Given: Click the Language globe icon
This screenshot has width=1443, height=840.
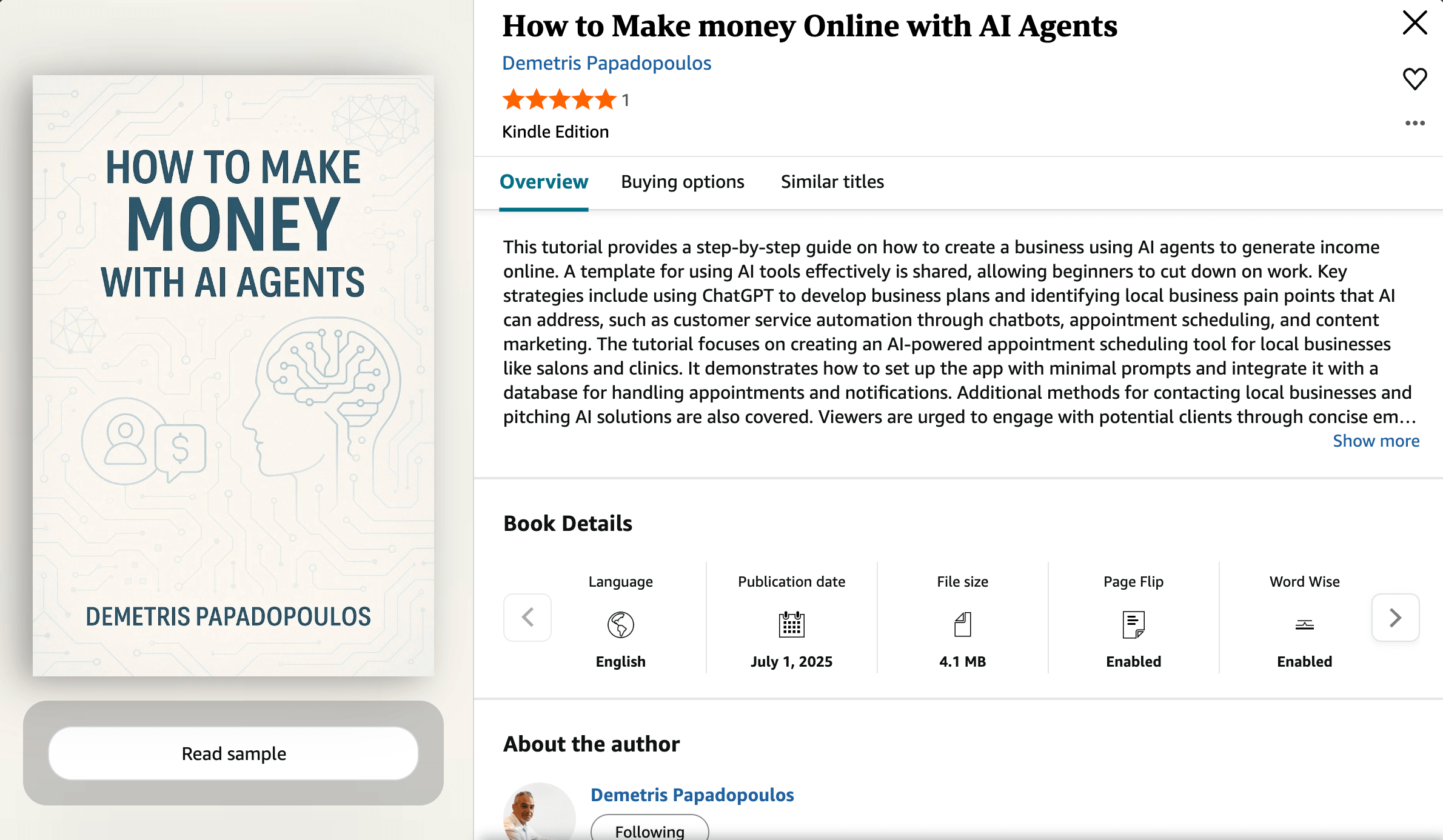Looking at the screenshot, I should (620, 624).
